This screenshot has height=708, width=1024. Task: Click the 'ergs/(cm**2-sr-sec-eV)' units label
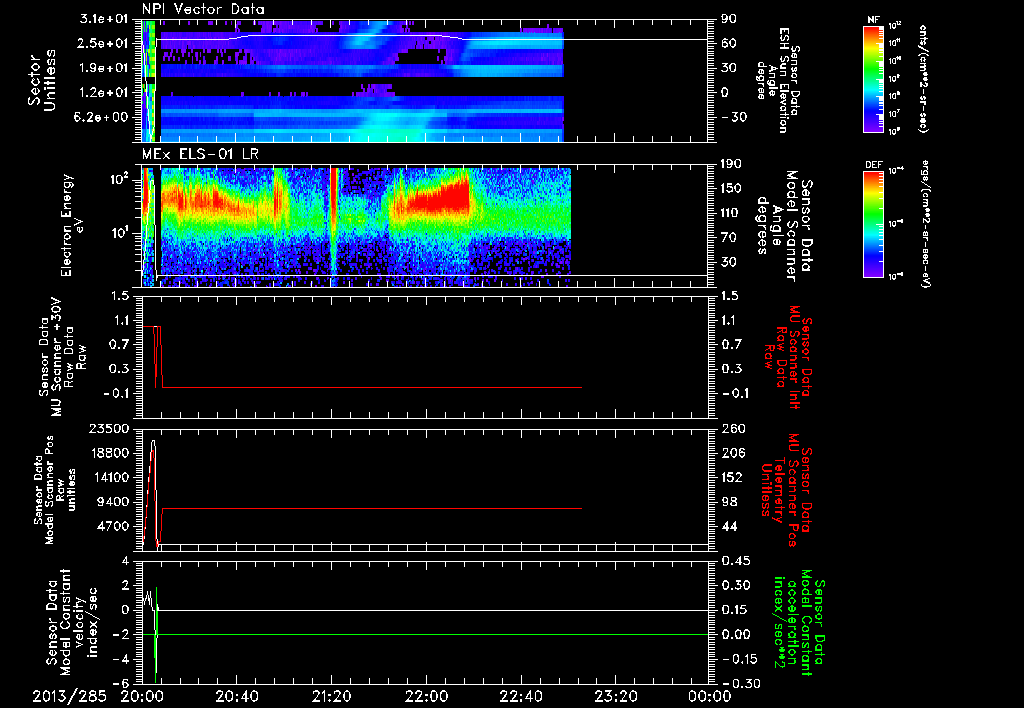[x=926, y=224]
